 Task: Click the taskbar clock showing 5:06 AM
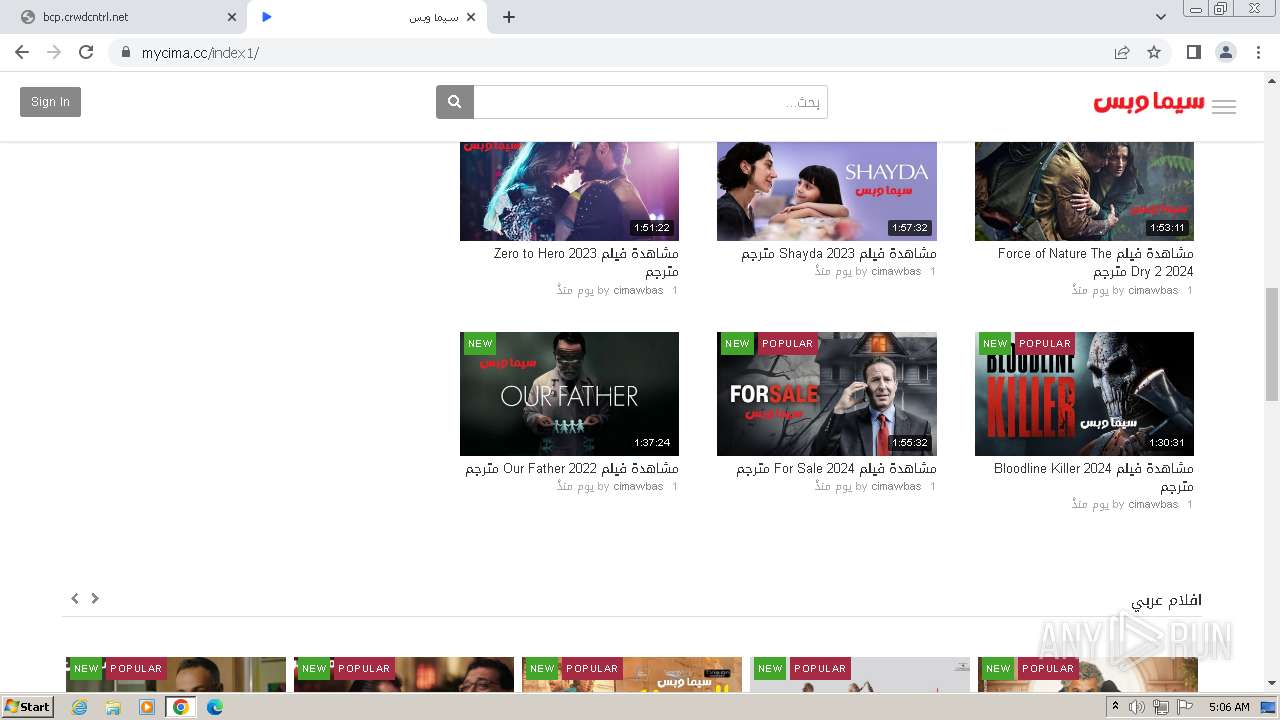(x=1229, y=707)
